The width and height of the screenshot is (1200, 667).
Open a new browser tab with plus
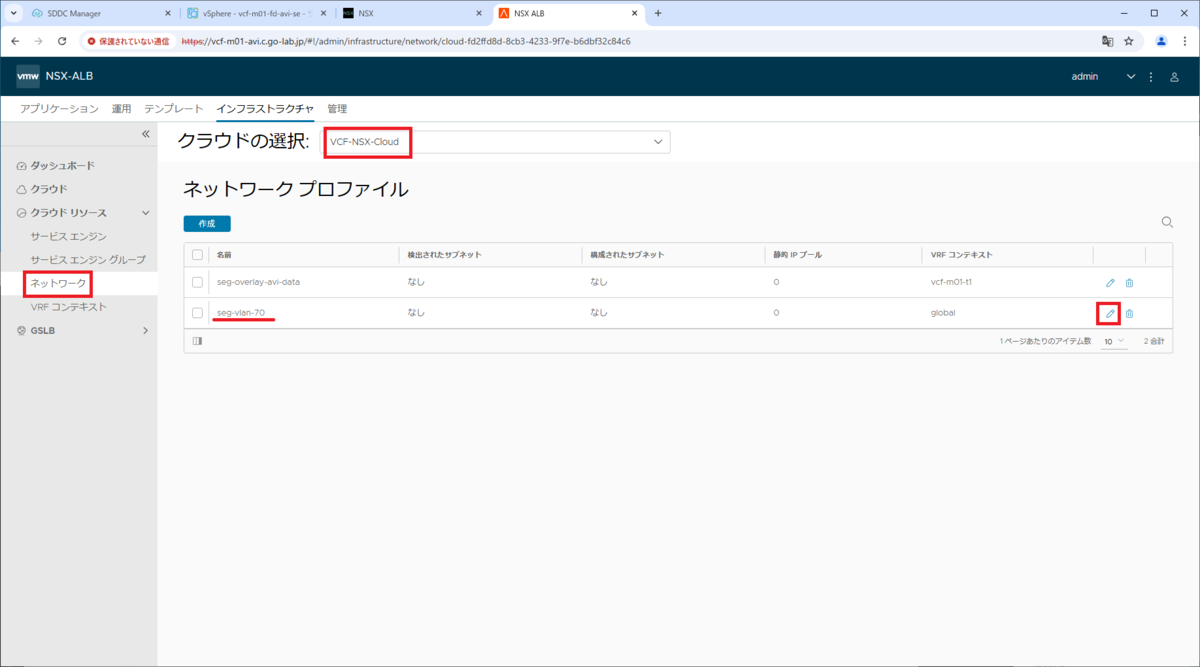(658, 13)
